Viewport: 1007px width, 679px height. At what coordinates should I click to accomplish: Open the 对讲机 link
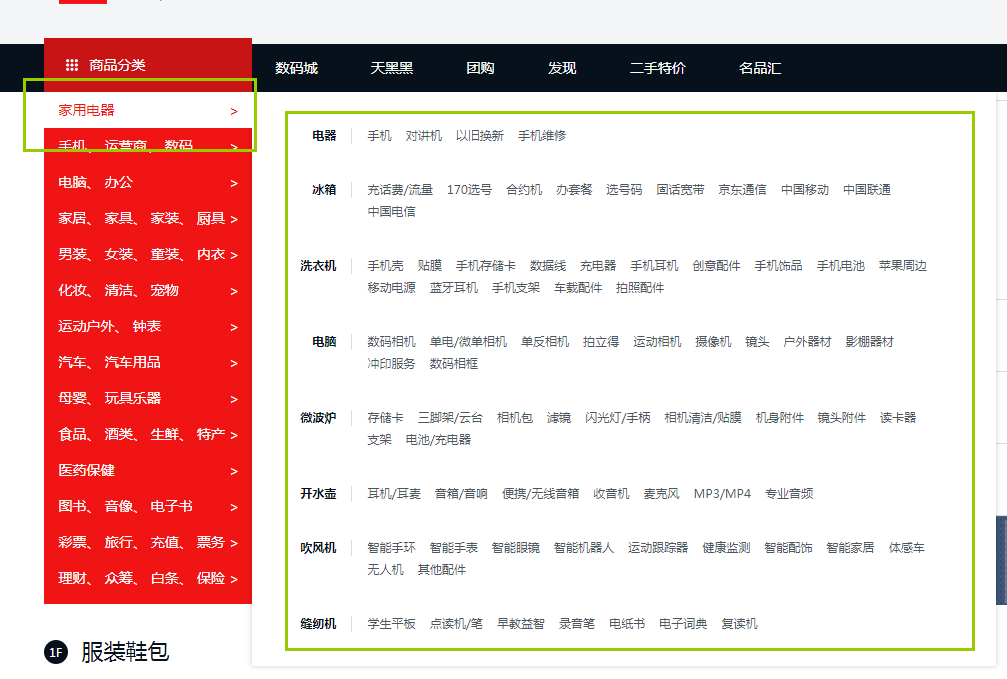pyautogui.click(x=424, y=136)
